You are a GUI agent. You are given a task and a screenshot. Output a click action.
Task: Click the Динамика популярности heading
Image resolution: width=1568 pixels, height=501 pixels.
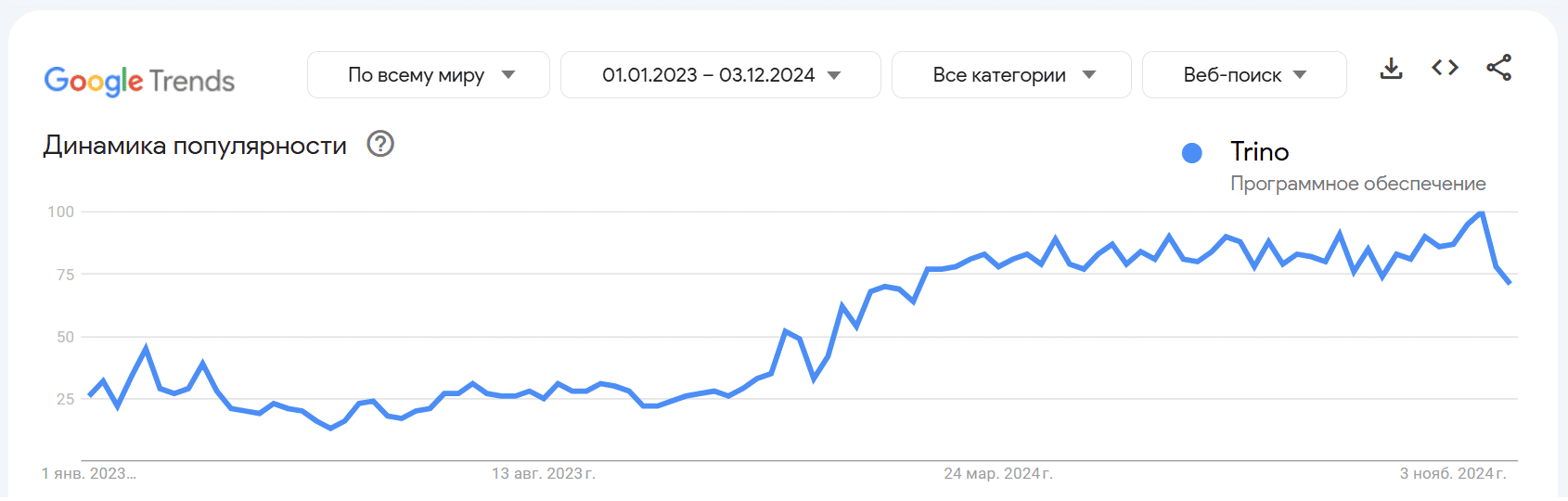pyautogui.click(x=195, y=146)
